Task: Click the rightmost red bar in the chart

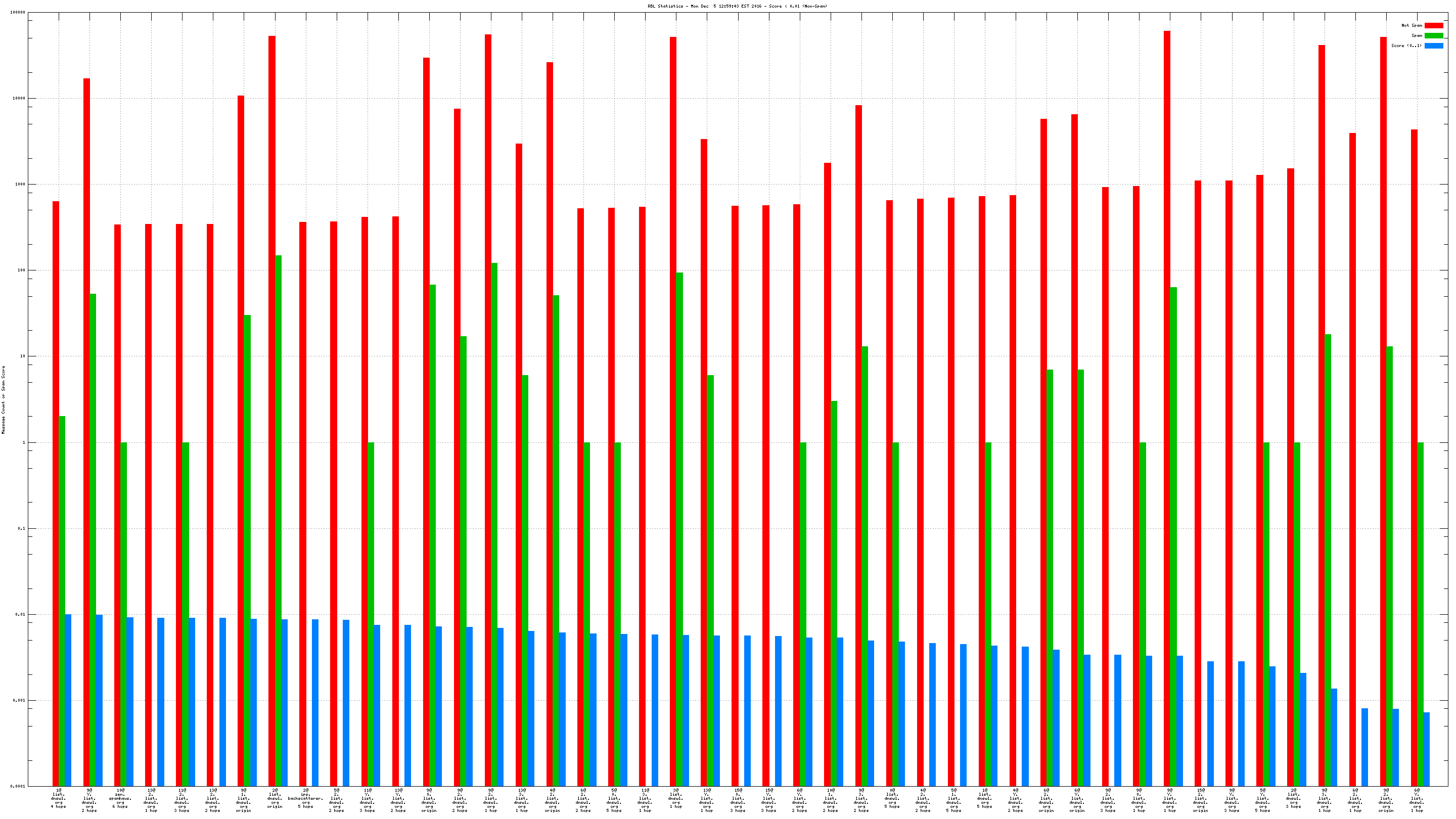Action: 1414,457
